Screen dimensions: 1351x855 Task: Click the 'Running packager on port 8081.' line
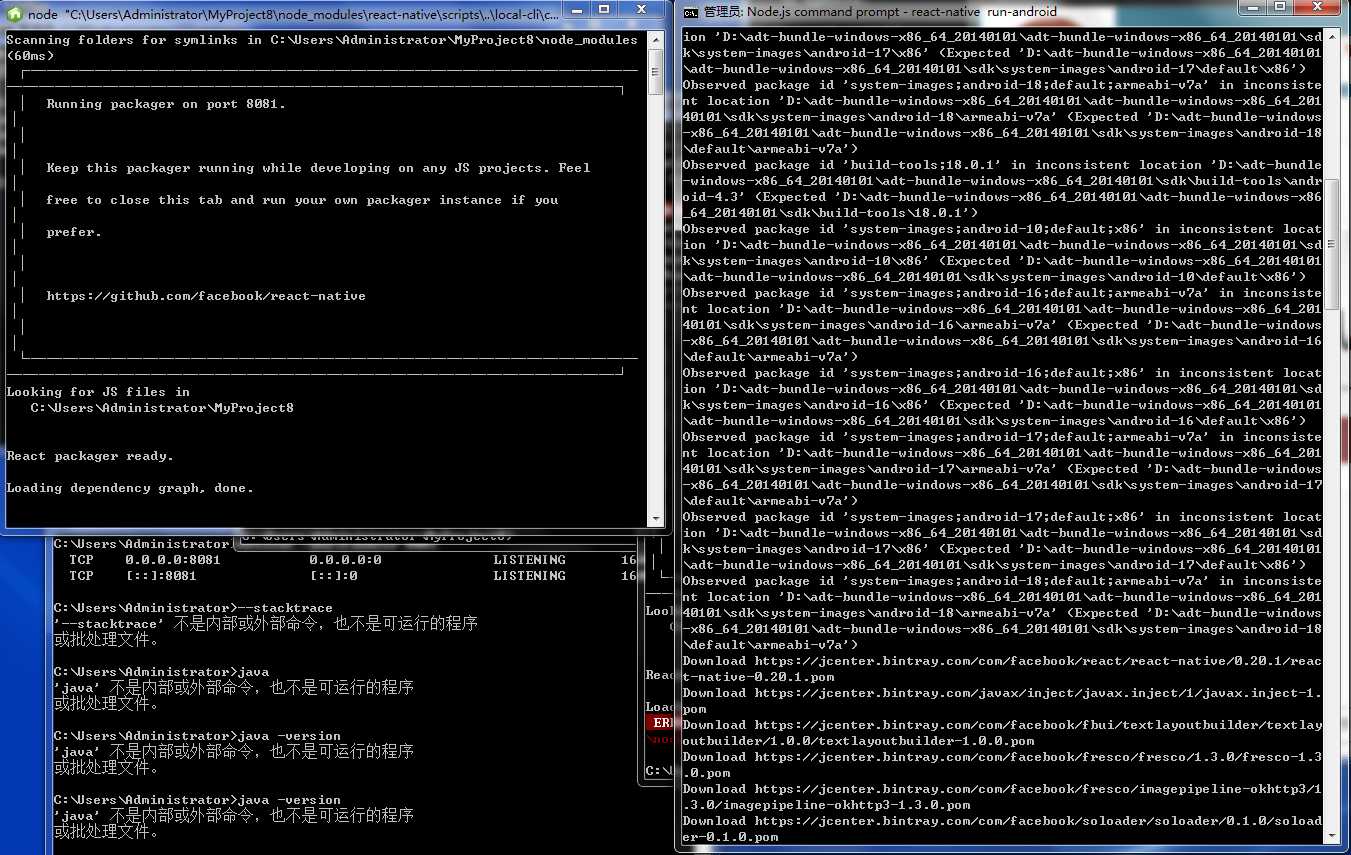coord(166,104)
